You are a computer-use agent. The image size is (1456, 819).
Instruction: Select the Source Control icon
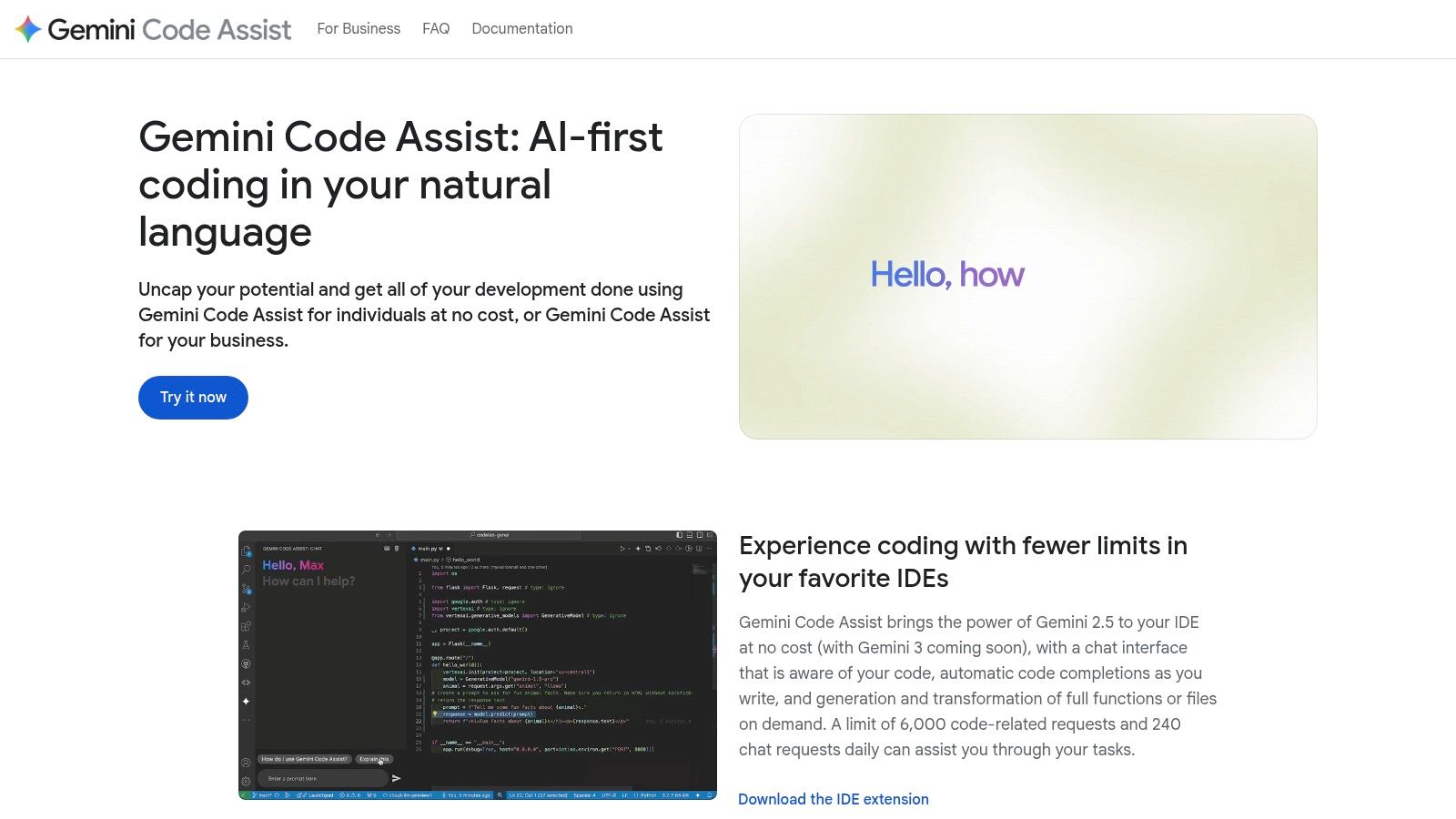pyautogui.click(x=245, y=589)
